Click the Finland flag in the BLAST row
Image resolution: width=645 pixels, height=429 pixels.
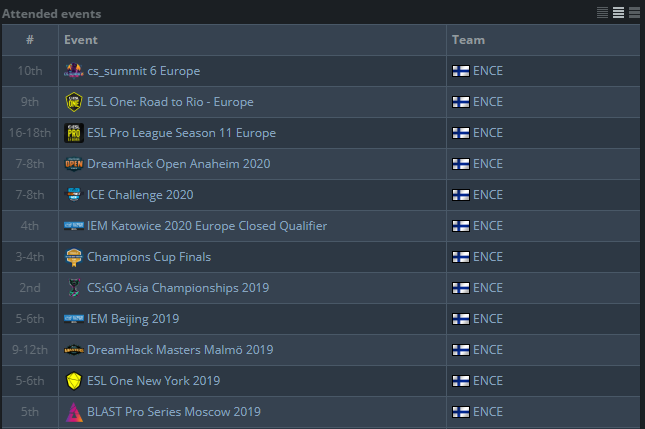[x=461, y=412]
